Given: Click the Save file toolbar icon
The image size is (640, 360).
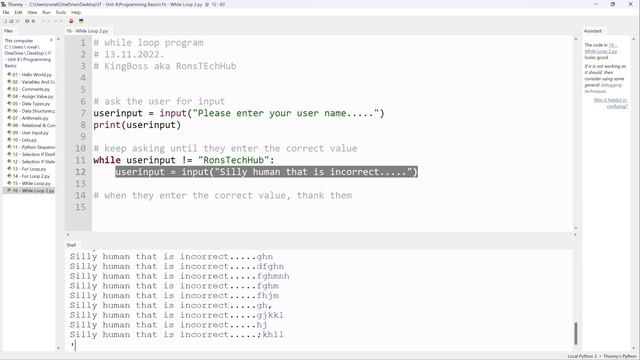Looking at the screenshot, I should pyautogui.click(x=17, y=21).
